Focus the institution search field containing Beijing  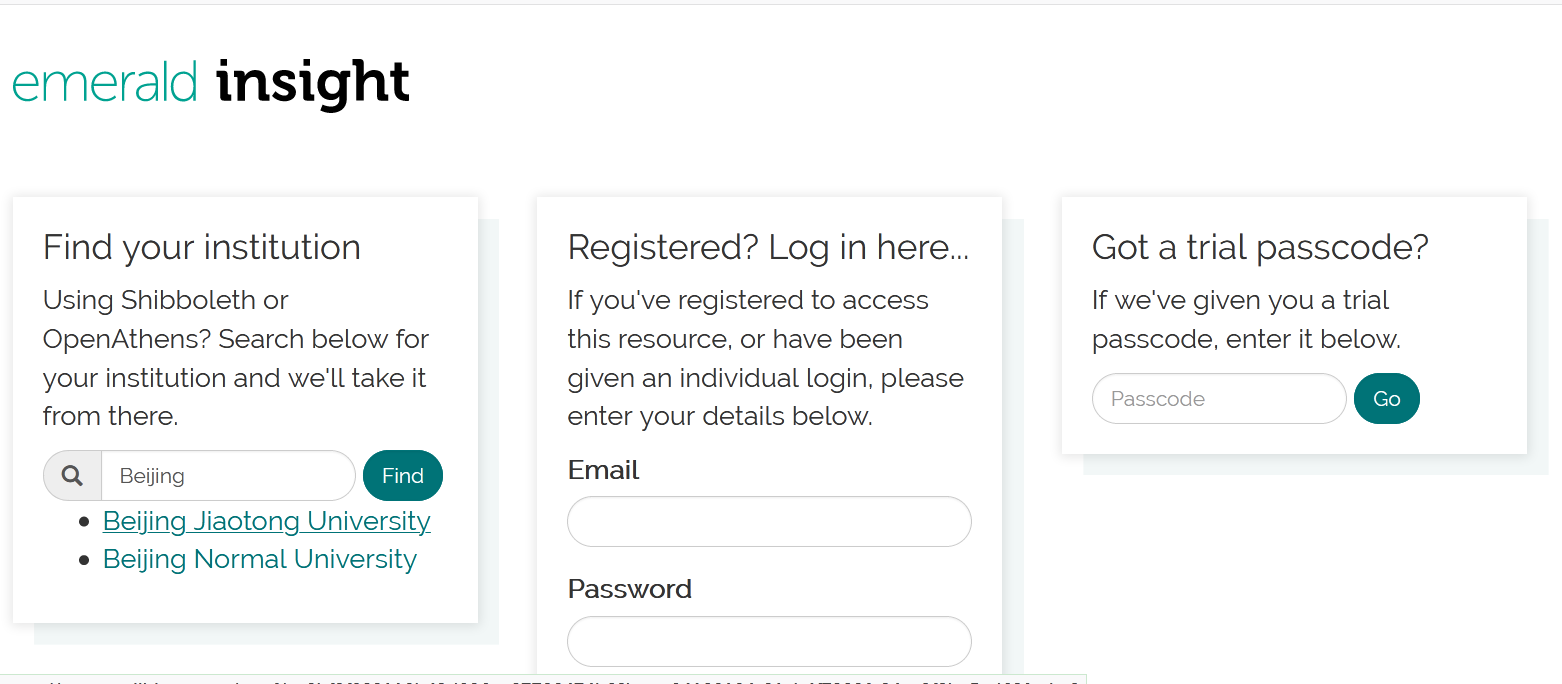pyautogui.click(x=228, y=476)
